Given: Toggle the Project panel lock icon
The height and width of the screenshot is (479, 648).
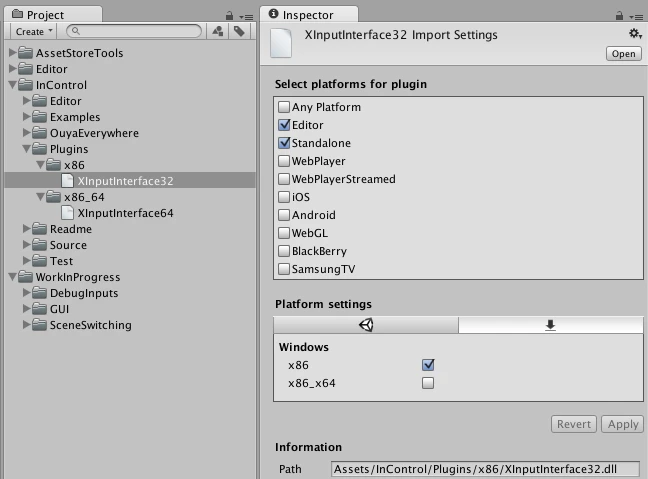Looking at the screenshot, I should pyautogui.click(x=229, y=16).
